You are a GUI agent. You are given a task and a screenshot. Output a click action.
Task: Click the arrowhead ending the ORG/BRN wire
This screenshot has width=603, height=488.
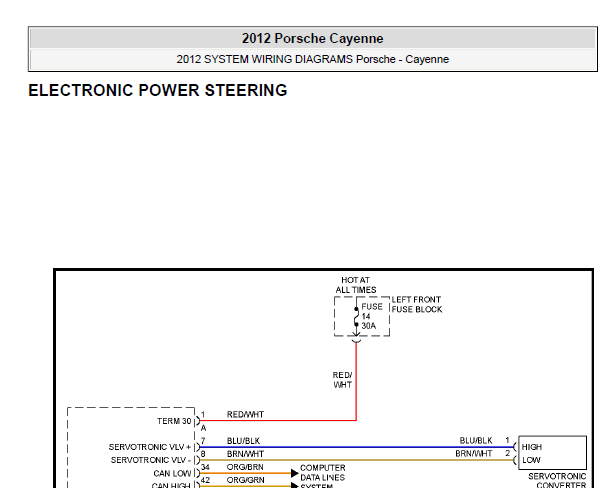click(x=295, y=473)
